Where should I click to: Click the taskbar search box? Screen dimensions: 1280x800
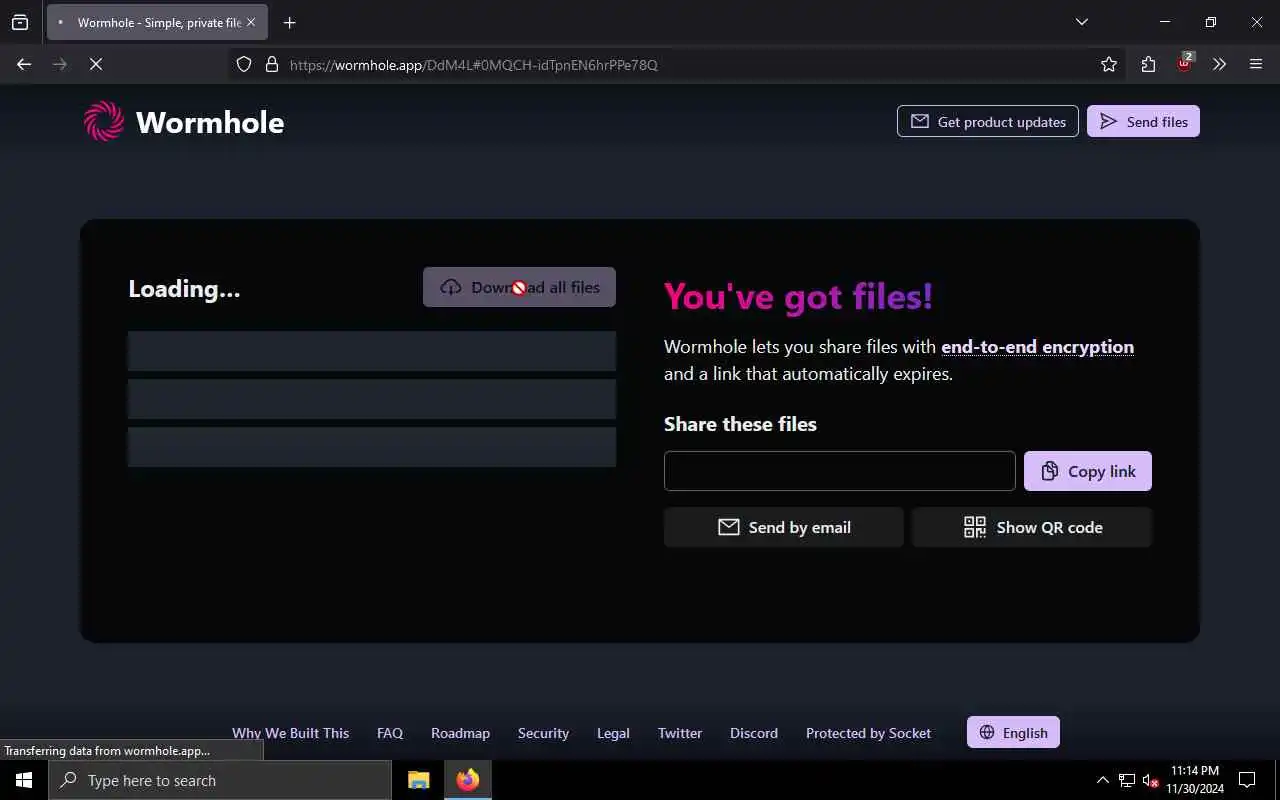(220, 780)
